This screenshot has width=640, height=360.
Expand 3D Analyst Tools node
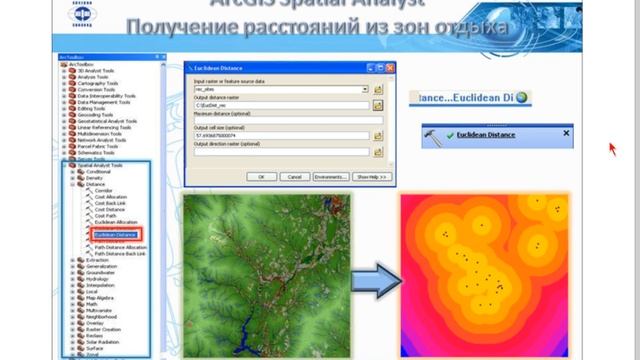point(64,71)
